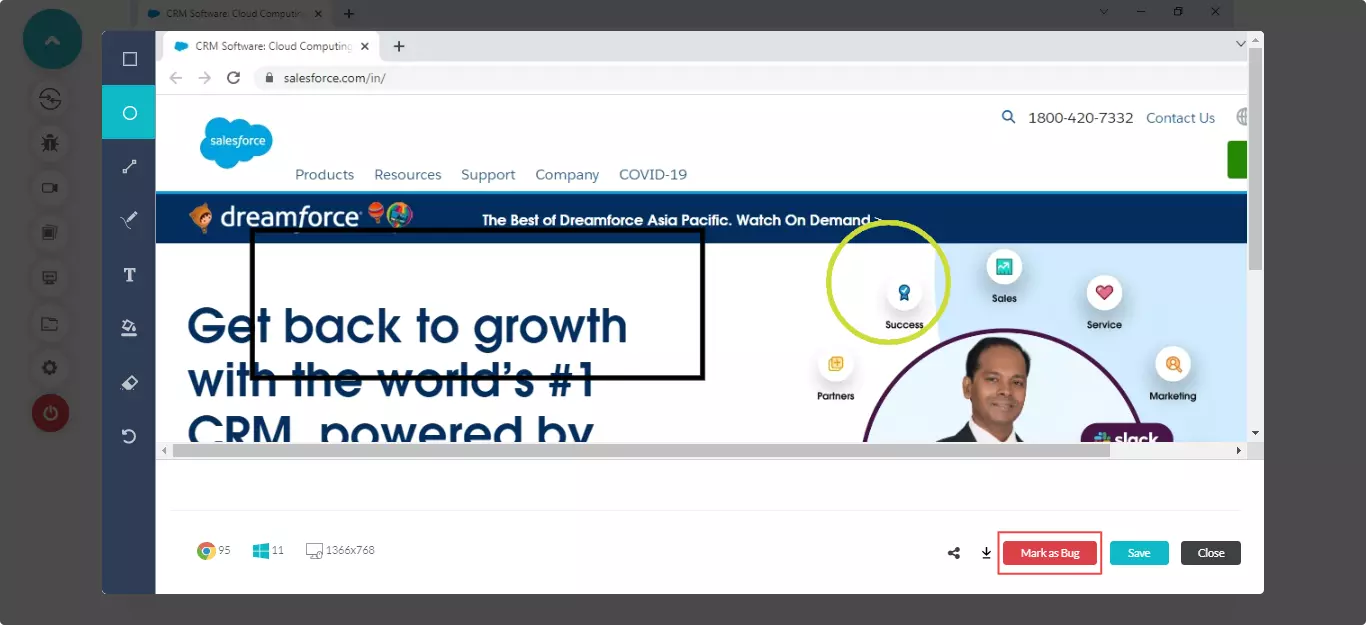Click the bug icon in side panel

(x=50, y=143)
